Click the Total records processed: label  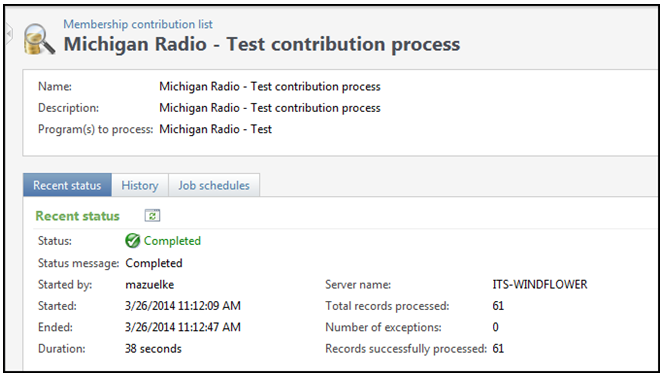coord(387,306)
